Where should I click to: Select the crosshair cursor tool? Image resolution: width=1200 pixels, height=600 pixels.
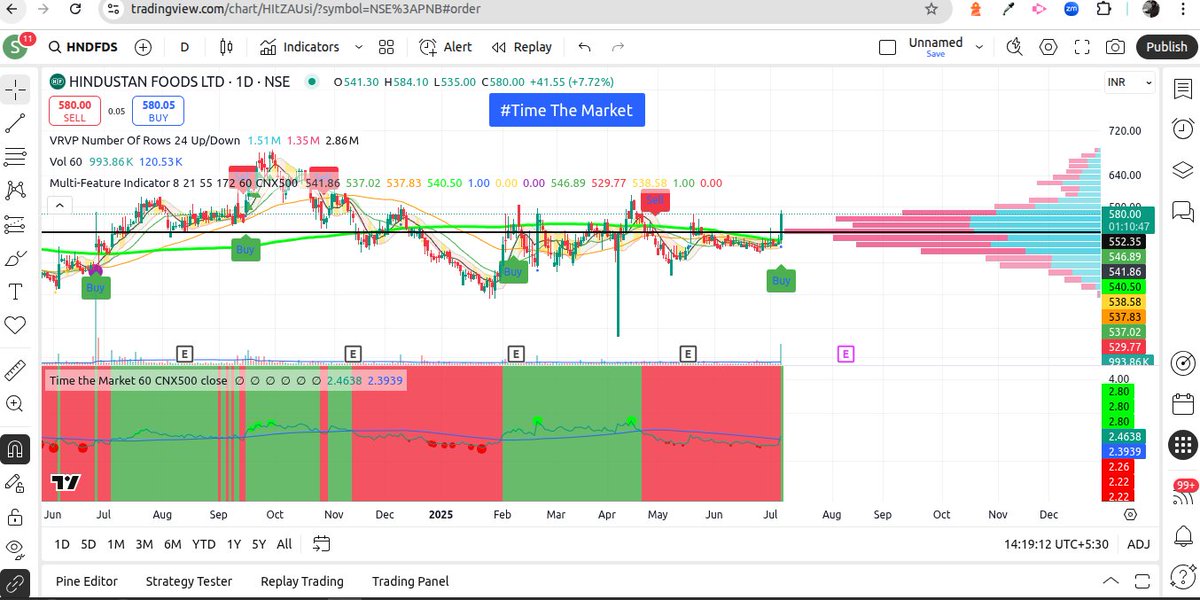(x=15, y=89)
